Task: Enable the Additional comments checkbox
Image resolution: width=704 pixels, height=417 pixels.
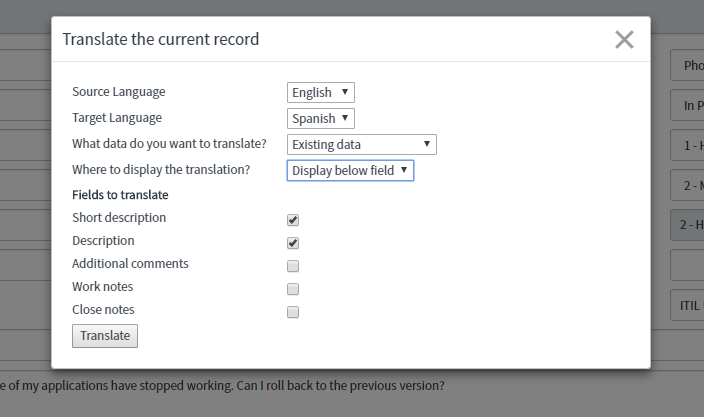Action: 293,266
